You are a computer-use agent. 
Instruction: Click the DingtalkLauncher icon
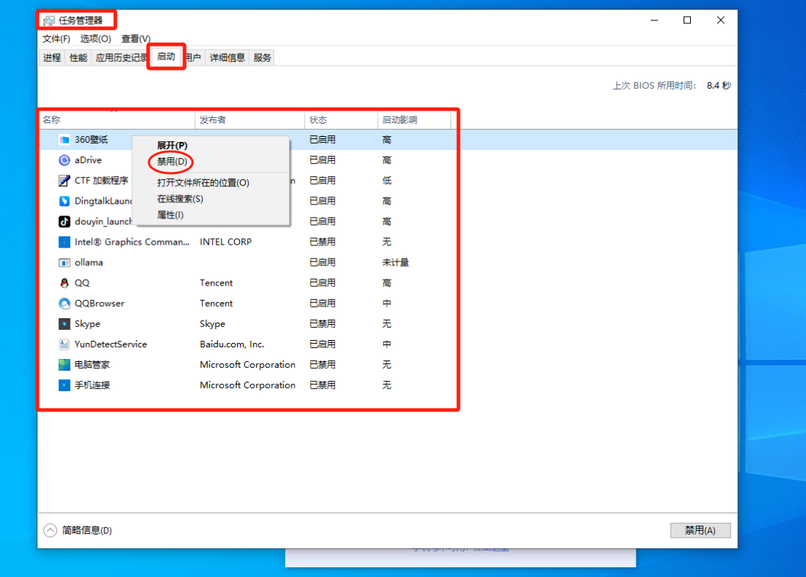(x=64, y=201)
